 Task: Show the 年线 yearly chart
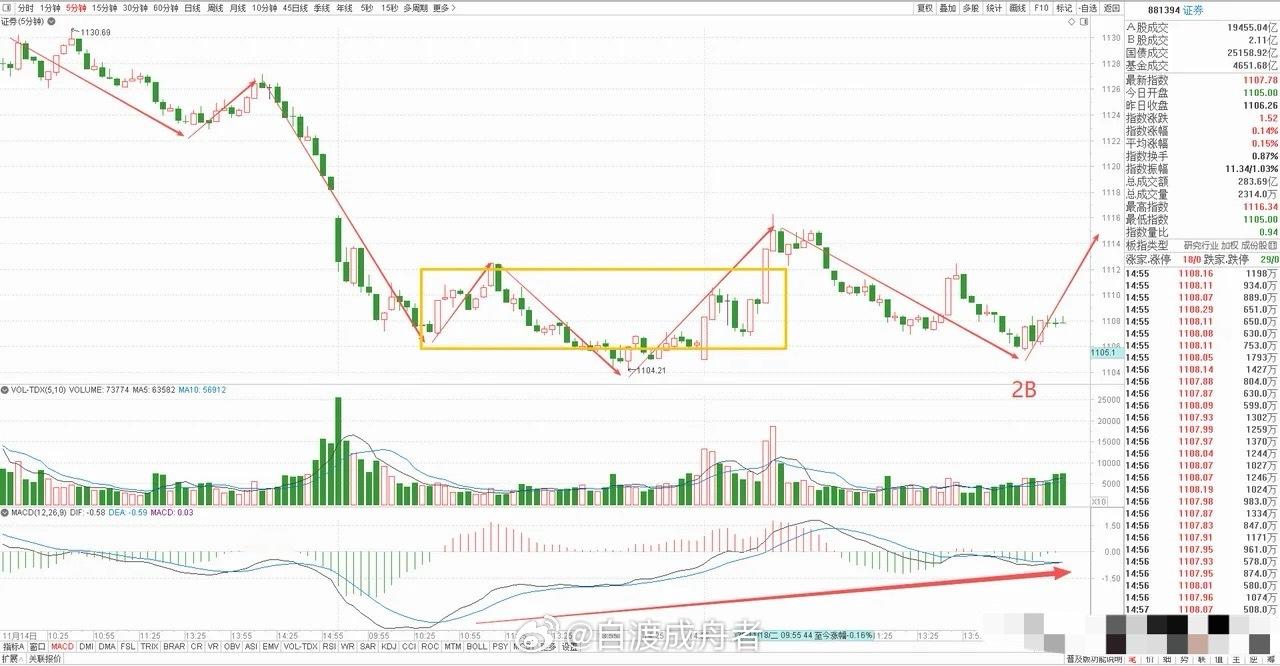pyautogui.click(x=344, y=8)
